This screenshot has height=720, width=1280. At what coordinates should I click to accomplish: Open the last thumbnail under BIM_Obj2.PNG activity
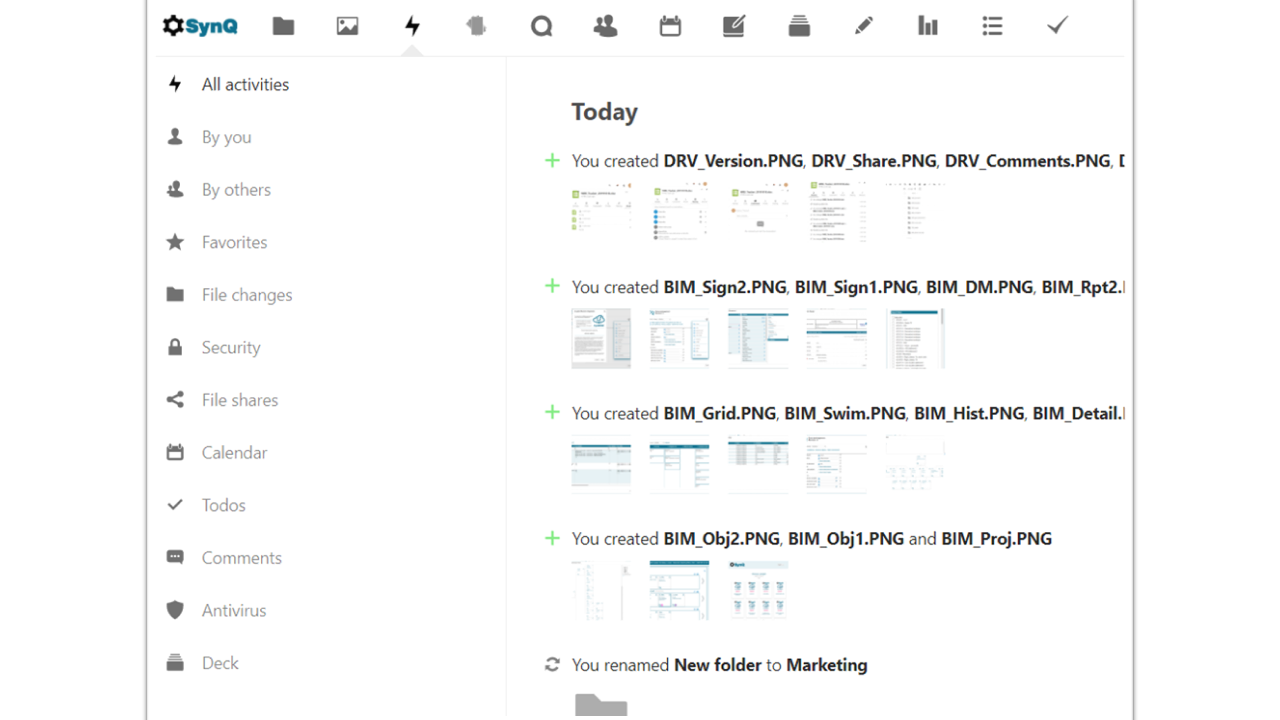pos(758,590)
